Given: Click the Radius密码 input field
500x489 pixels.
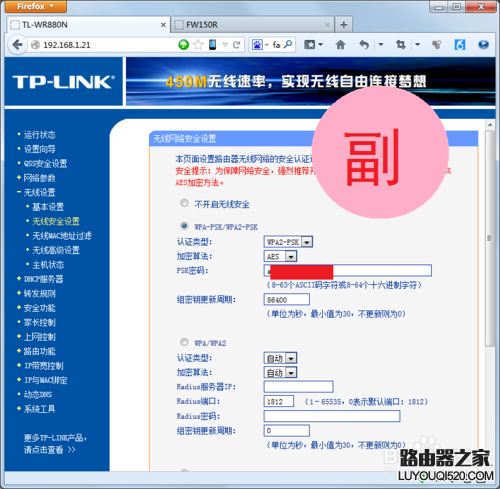Looking at the screenshot, I should pos(332,416).
